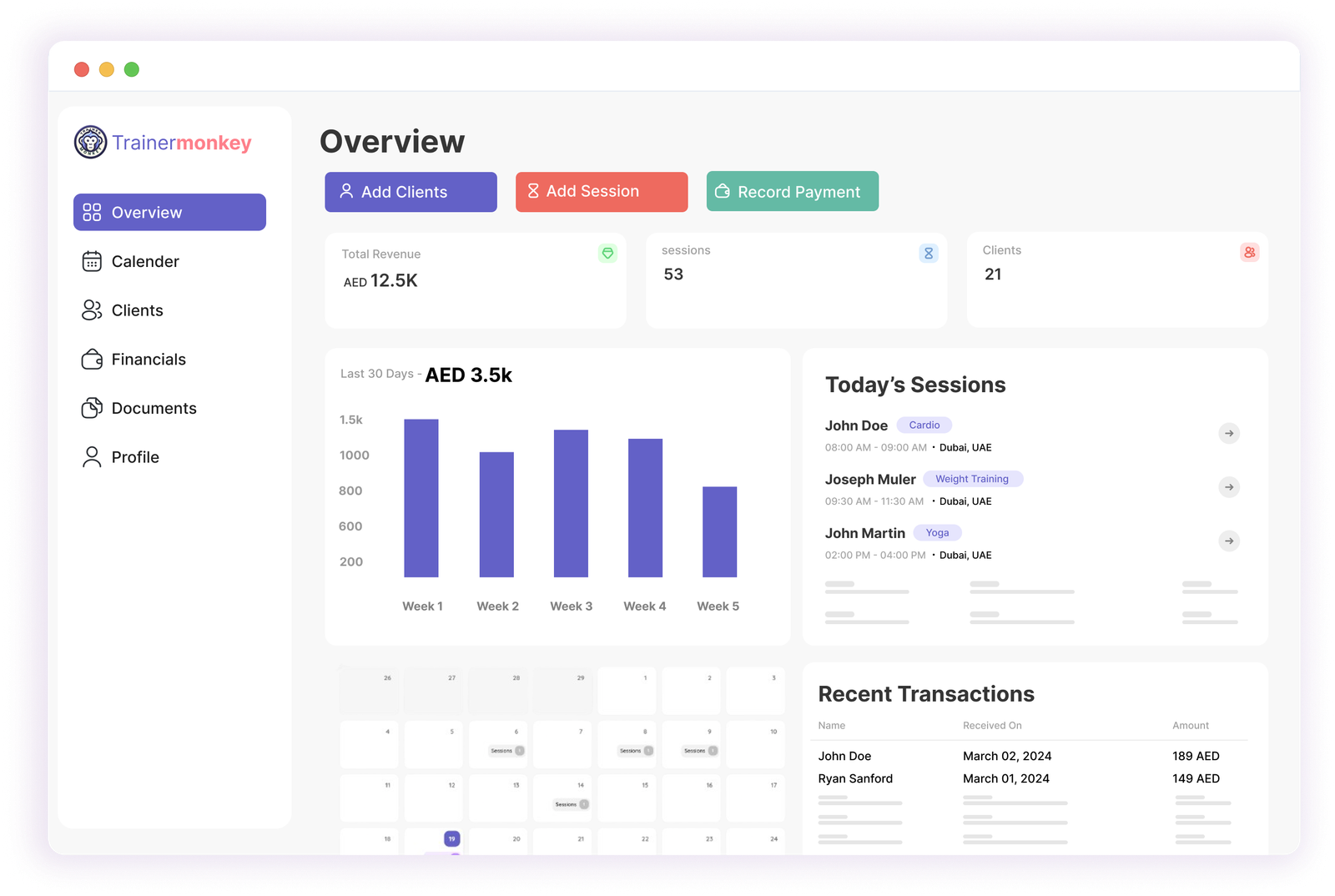Open Profile from the sidebar
Image resolution: width=1335 pixels, height=896 pixels.
point(134,457)
